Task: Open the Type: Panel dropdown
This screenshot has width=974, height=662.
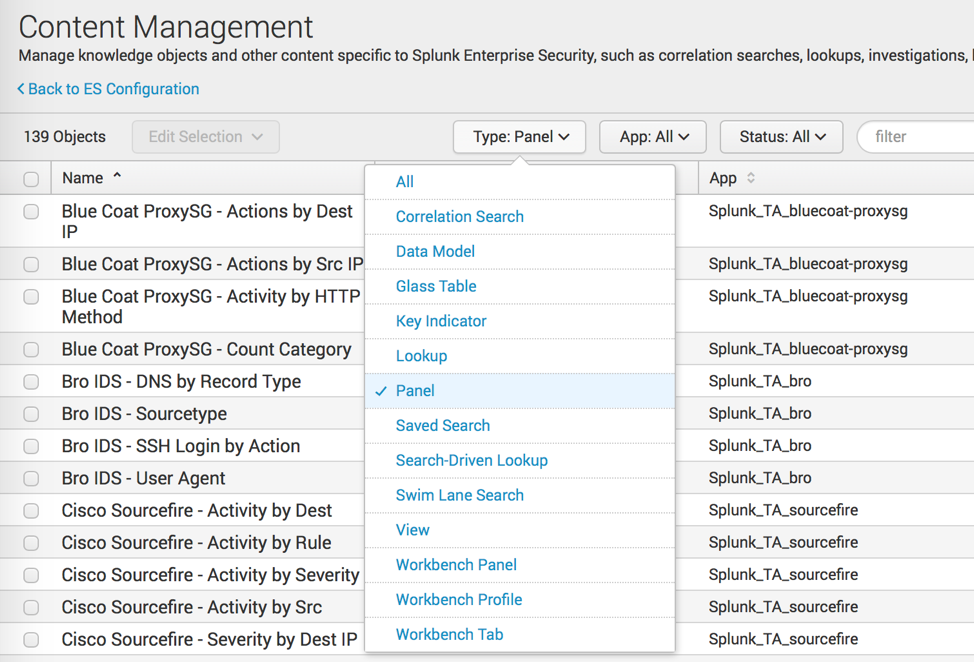Action: (519, 136)
